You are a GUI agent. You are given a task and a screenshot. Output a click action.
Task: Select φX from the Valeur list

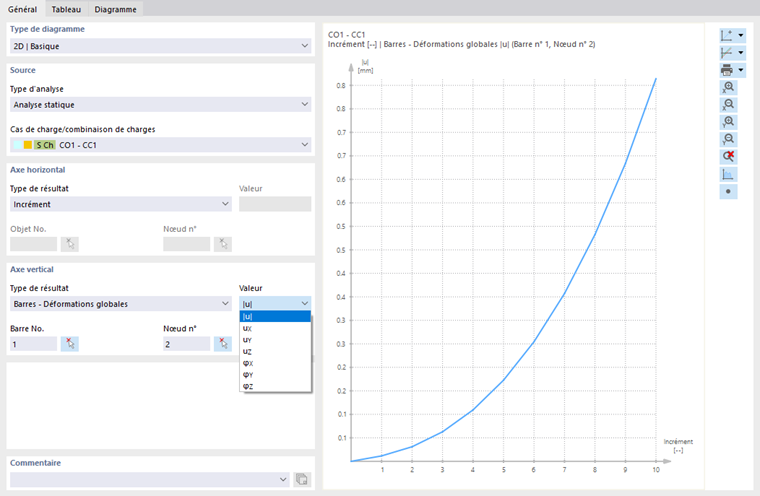click(275, 363)
